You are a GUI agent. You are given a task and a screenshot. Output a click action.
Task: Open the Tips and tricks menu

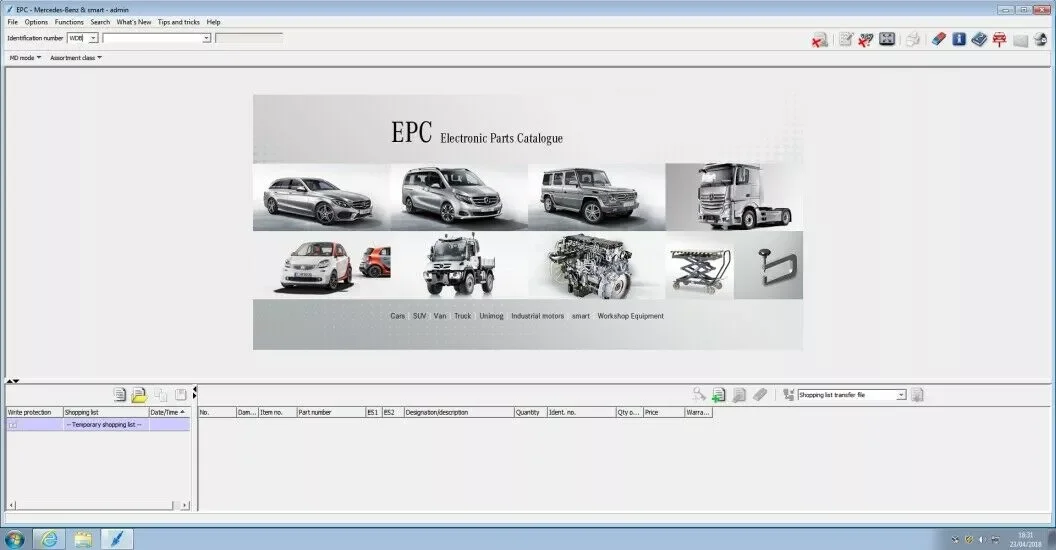[x=178, y=22]
